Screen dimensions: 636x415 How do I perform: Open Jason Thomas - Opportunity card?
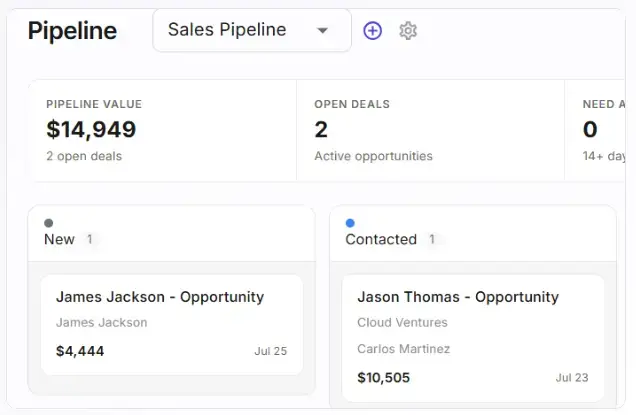tap(473, 338)
